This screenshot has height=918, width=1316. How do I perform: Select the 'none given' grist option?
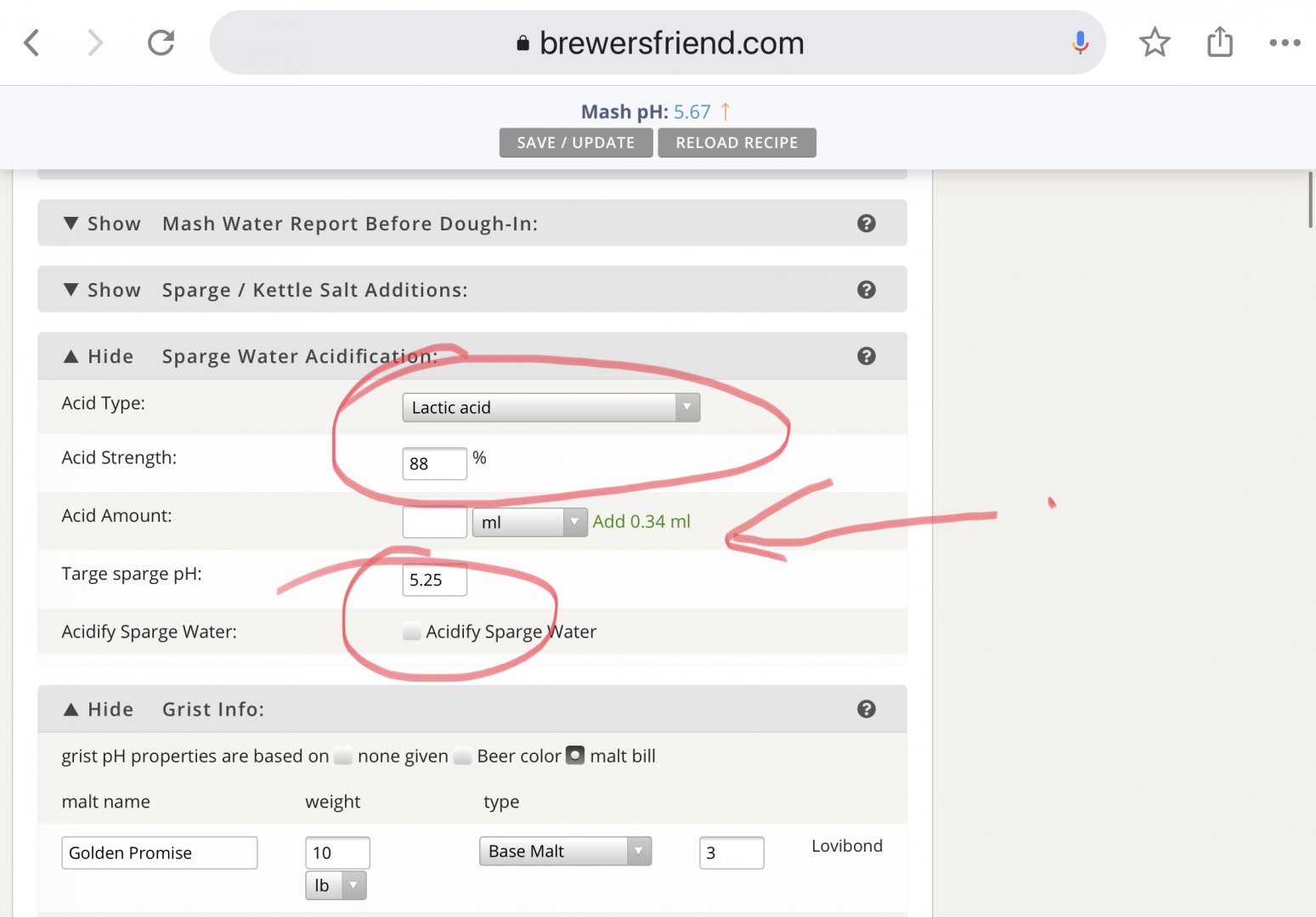tap(343, 756)
